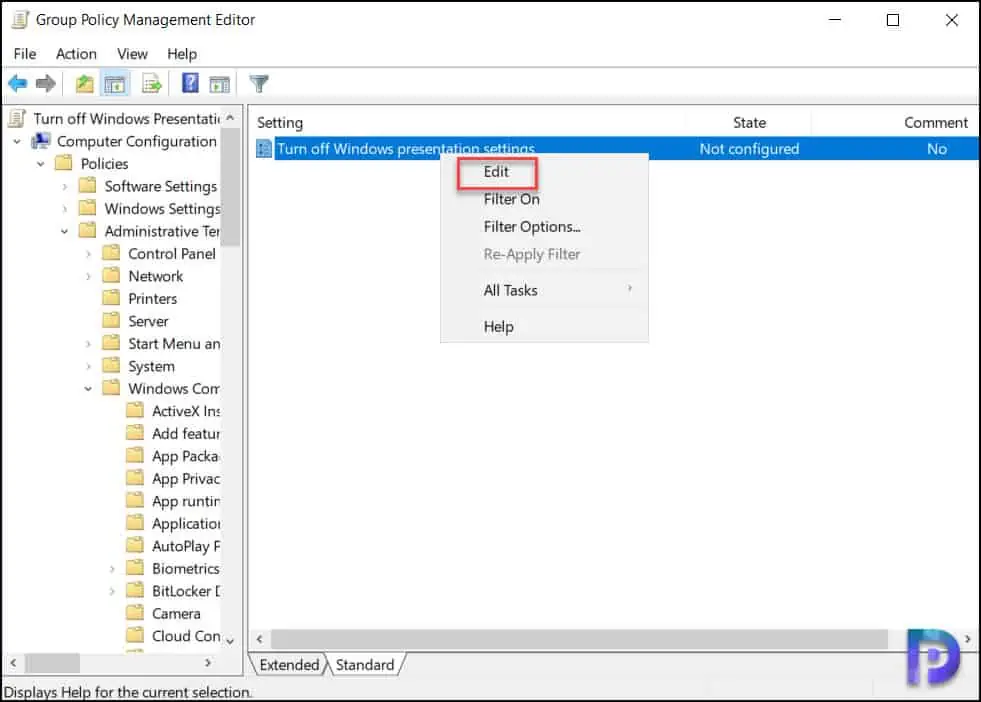Open the All Tasks submenu

tap(544, 290)
